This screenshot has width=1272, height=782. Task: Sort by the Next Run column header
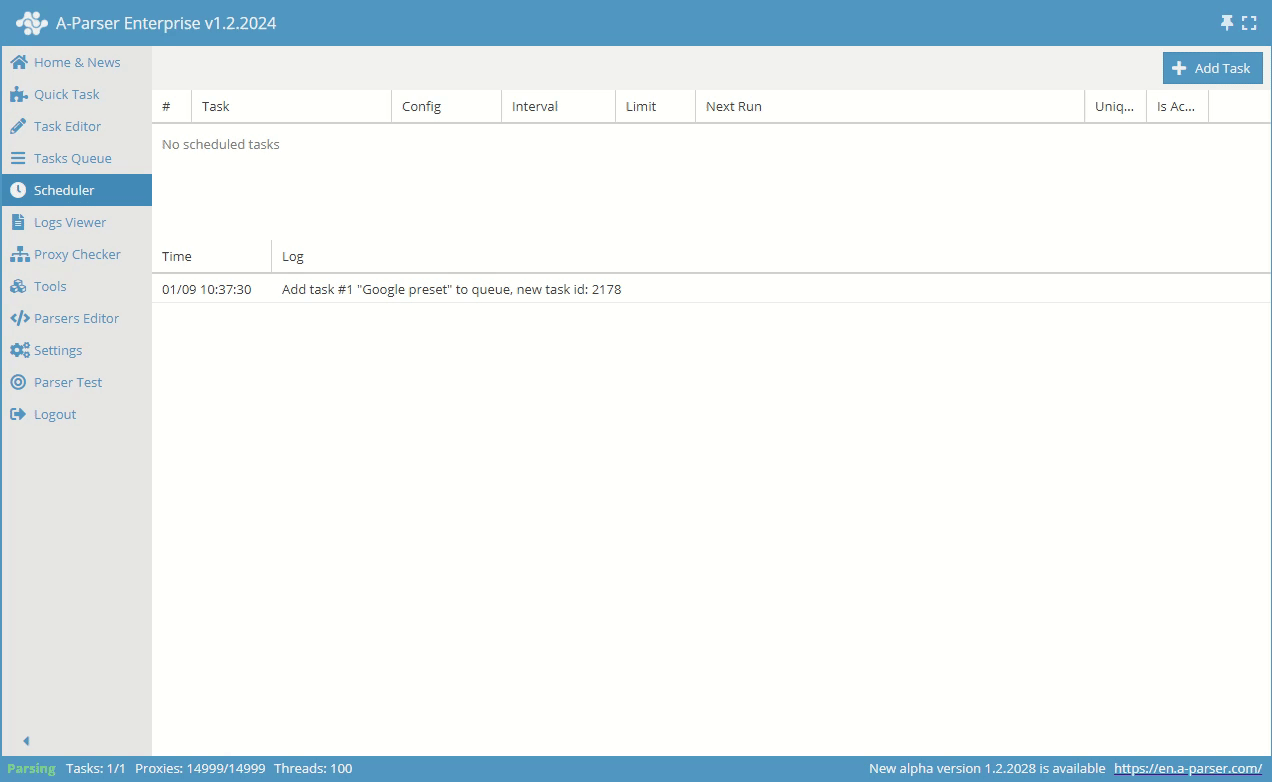734,106
